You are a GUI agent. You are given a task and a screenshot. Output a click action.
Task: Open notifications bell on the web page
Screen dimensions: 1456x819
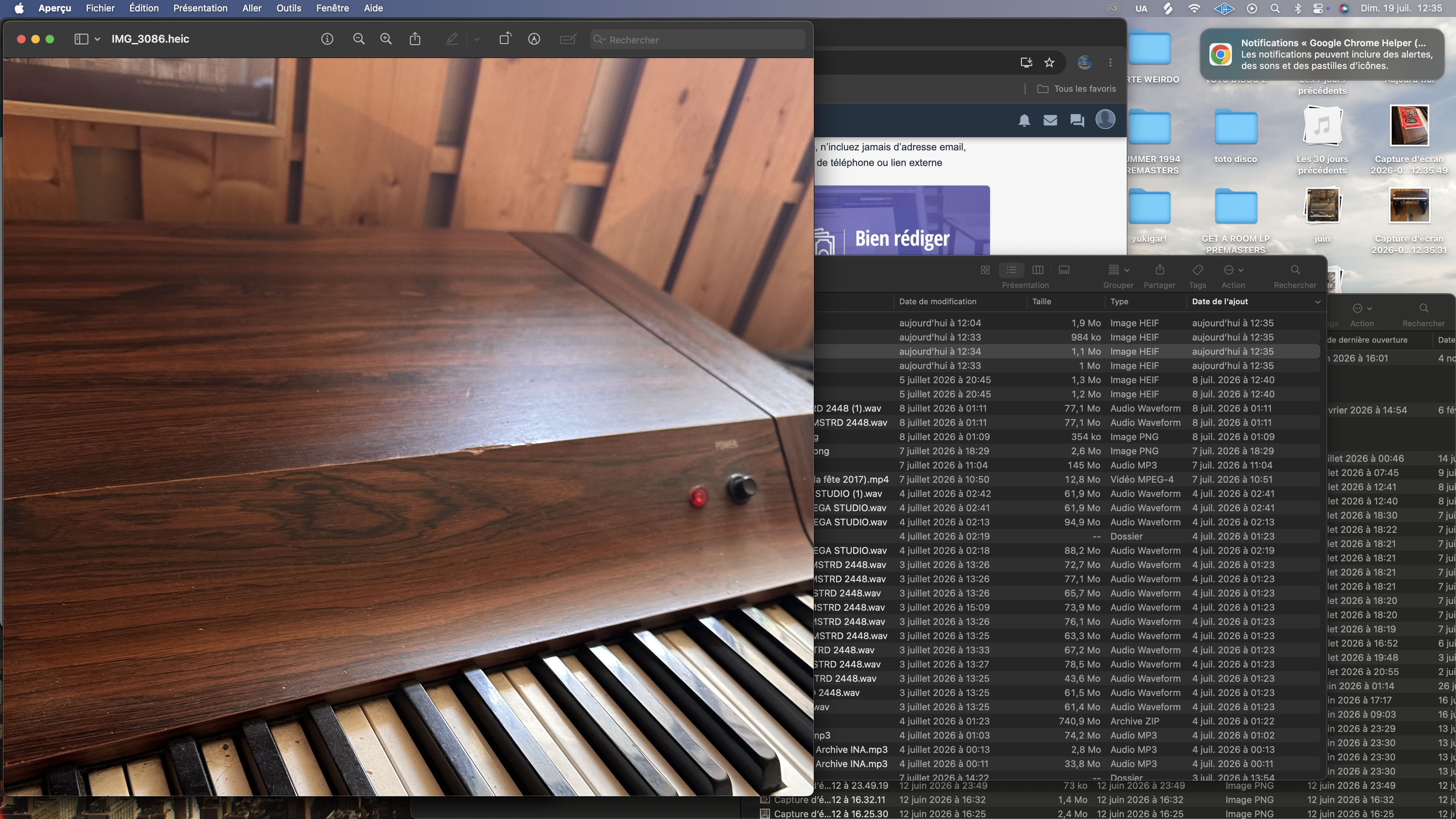(x=1024, y=121)
